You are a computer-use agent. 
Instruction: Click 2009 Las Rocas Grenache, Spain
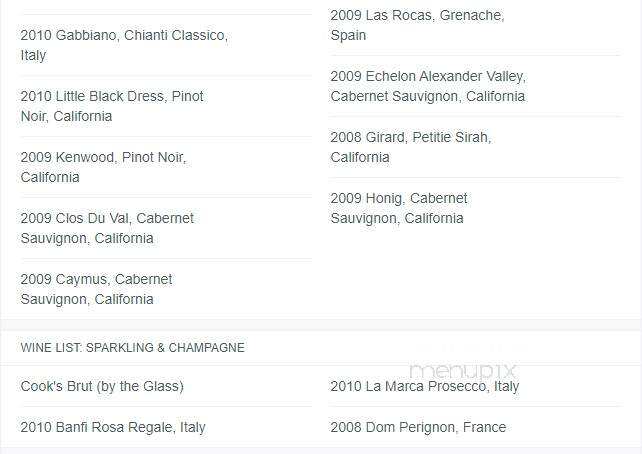click(417, 25)
